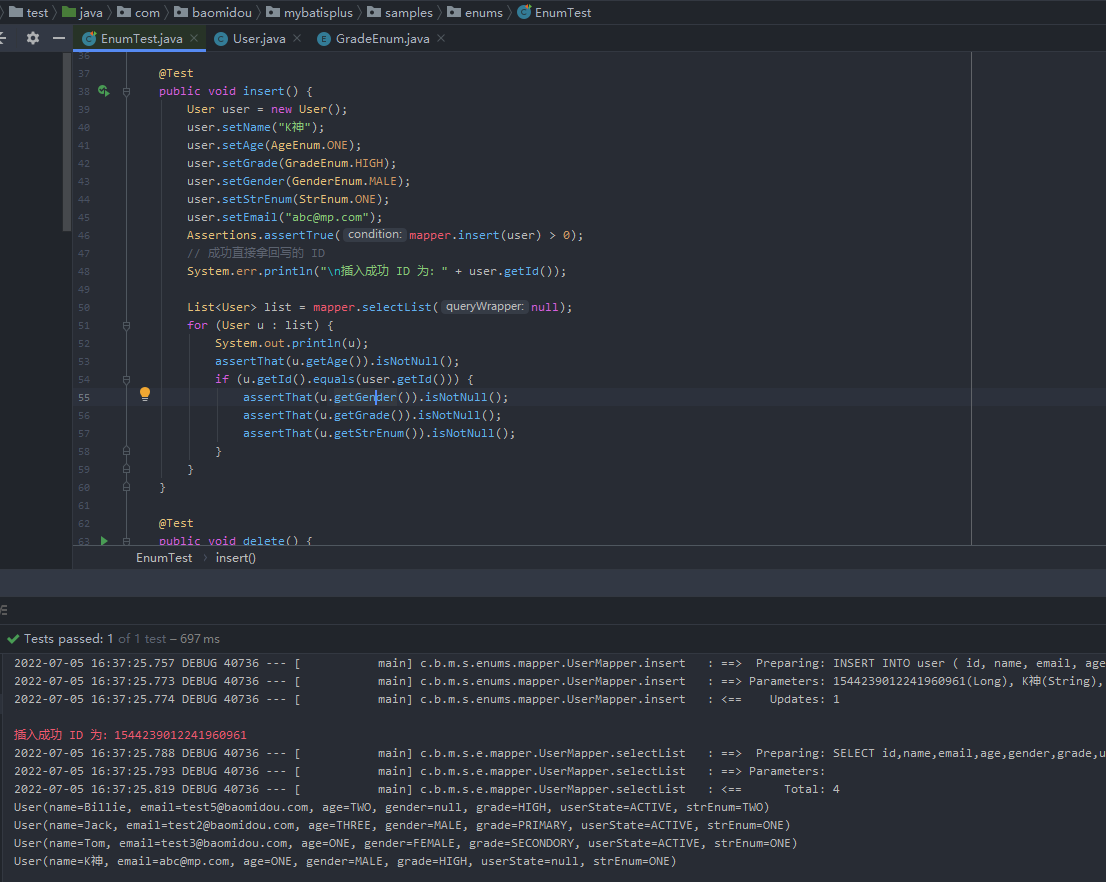The width and height of the screenshot is (1106, 882).
Task: Switch to the User.java tab
Action: [258, 39]
